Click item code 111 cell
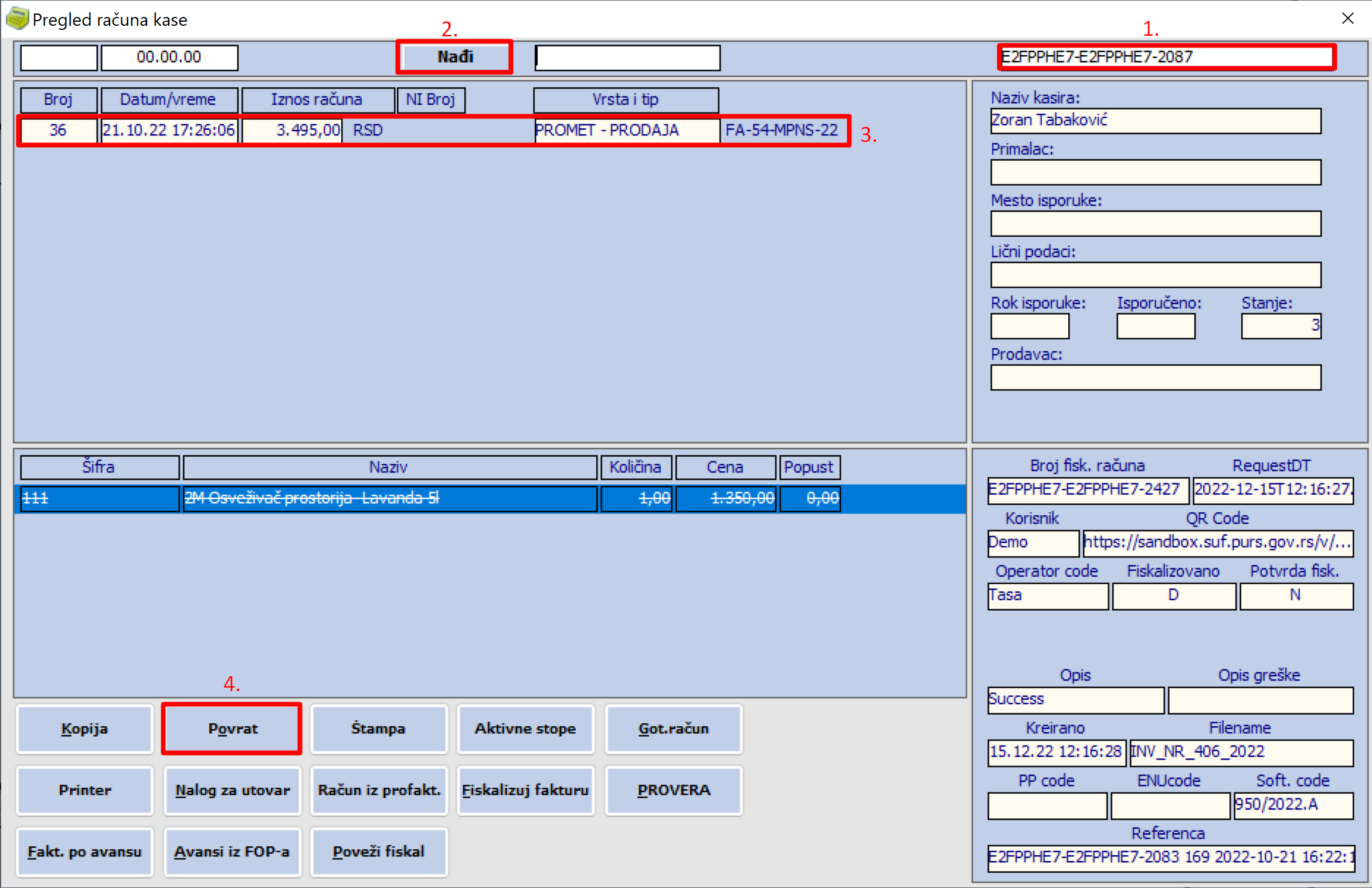 [100, 499]
